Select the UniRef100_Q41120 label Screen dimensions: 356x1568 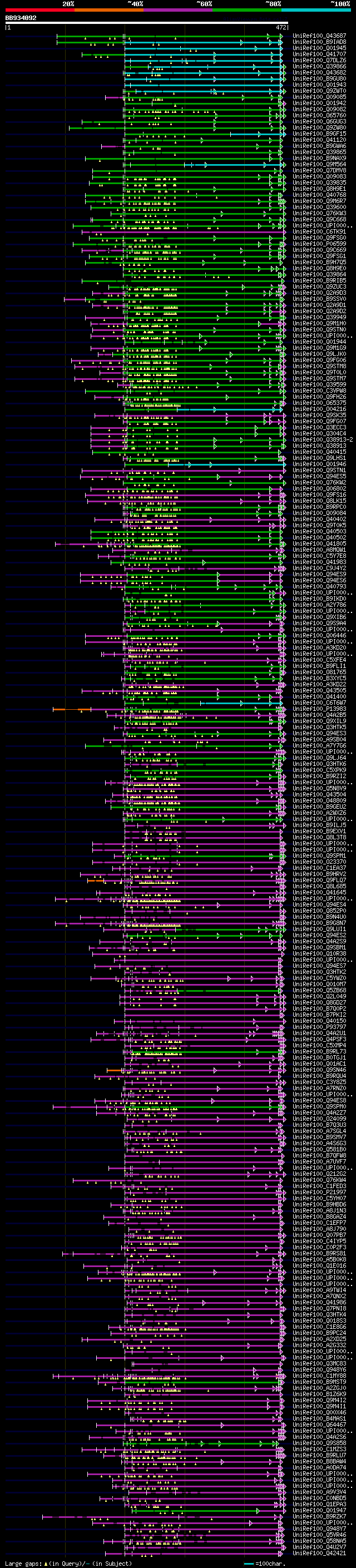pyautogui.click(x=319, y=140)
